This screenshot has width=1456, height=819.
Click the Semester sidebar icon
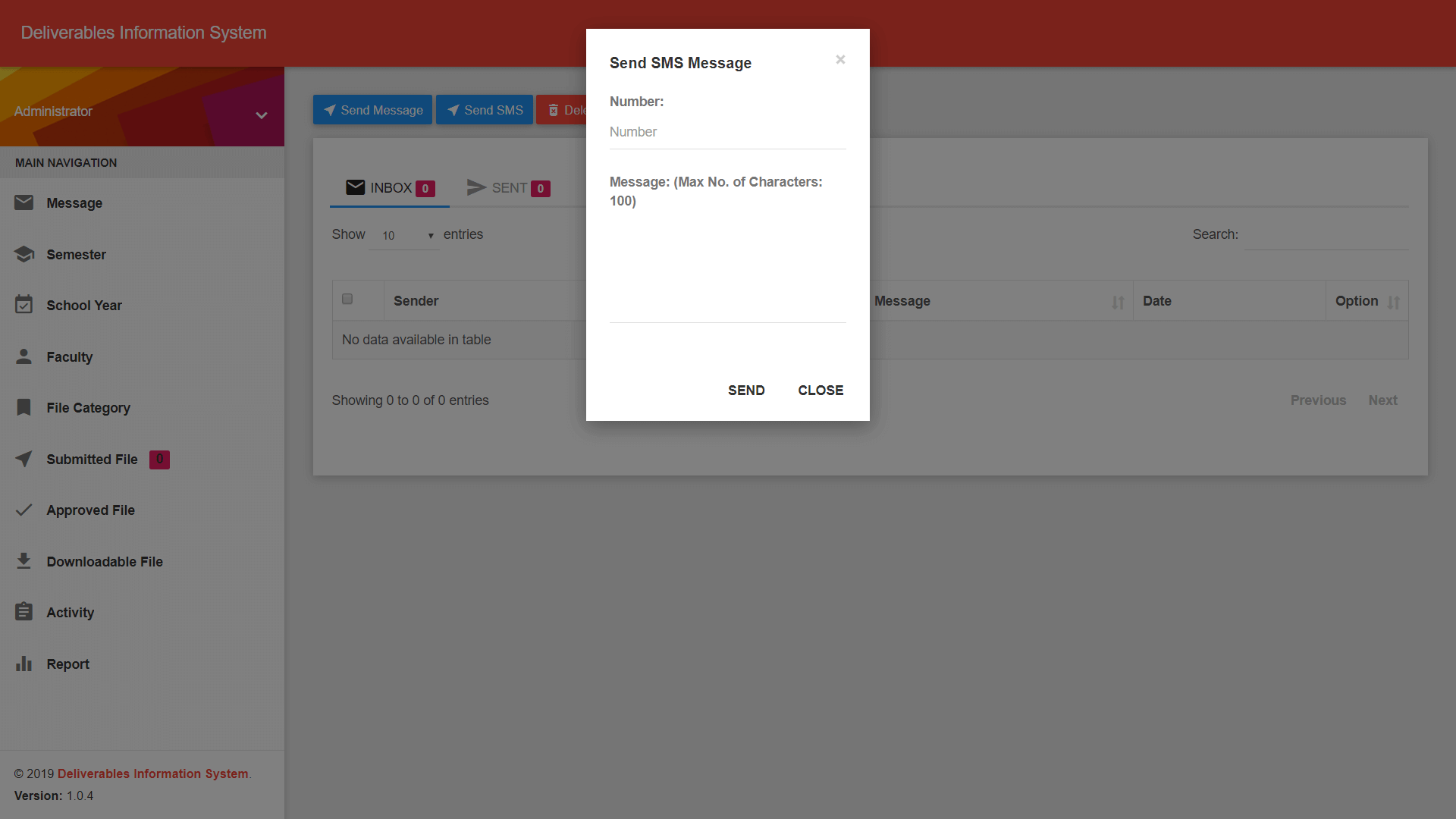pyautogui.click(x=24, y=254)
